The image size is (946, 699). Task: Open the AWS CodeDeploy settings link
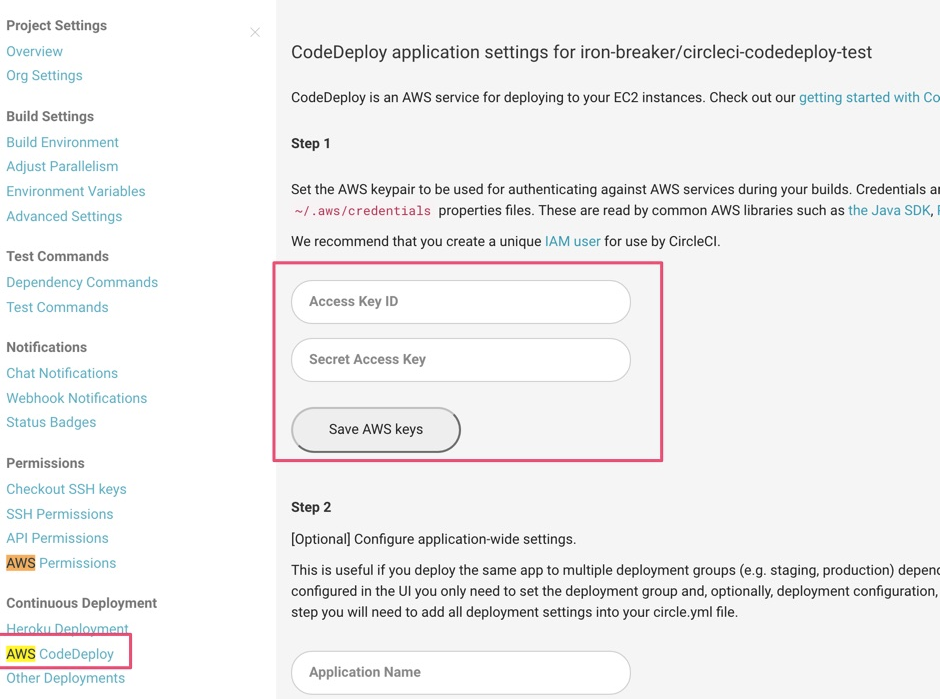61,653
